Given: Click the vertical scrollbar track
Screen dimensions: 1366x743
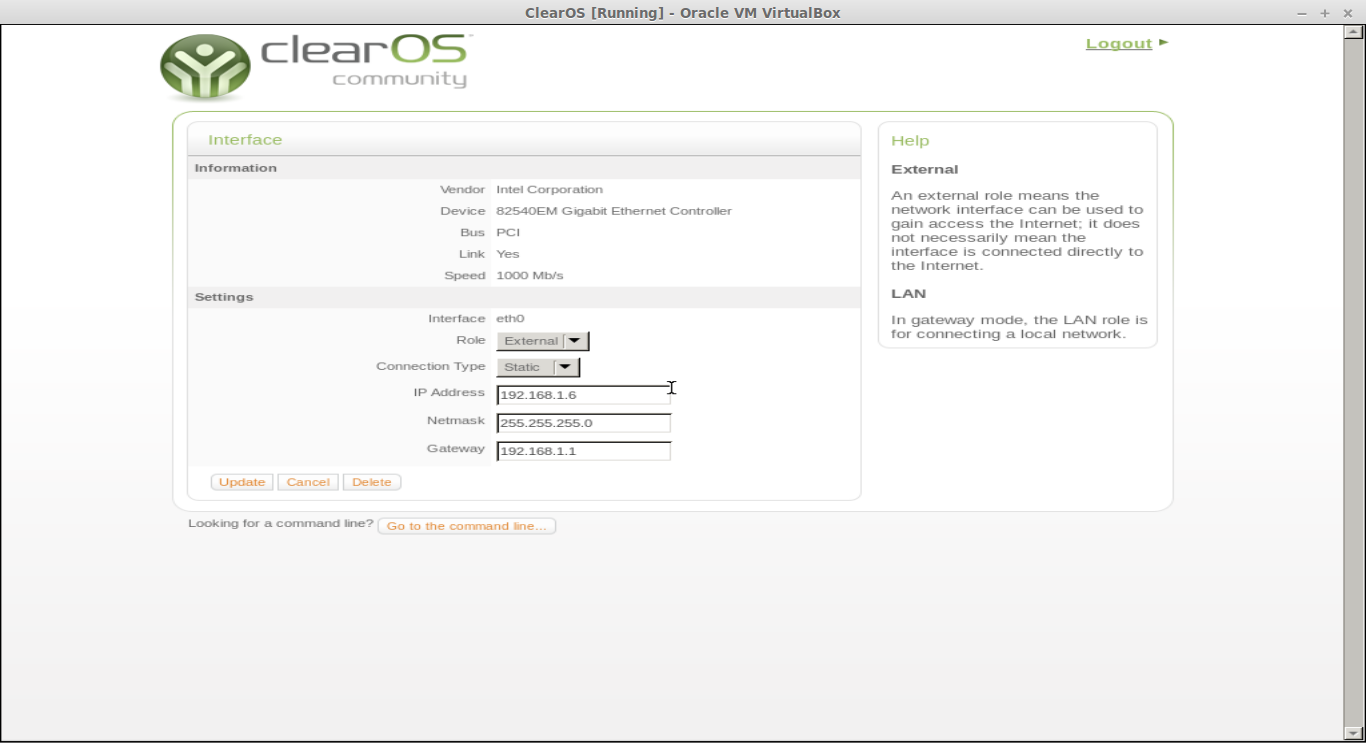Looking at the screenshot, I should click(1353, 382).
